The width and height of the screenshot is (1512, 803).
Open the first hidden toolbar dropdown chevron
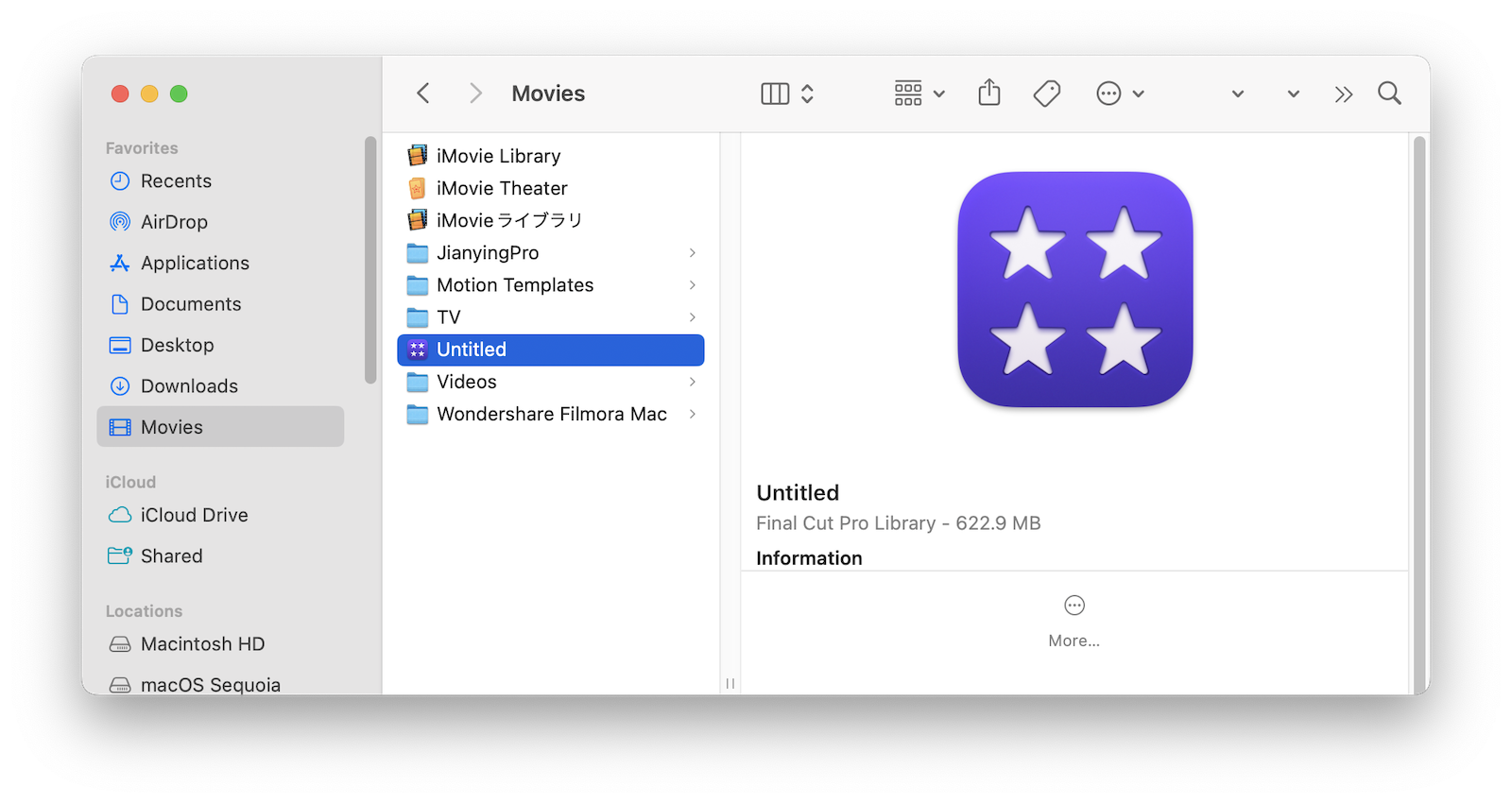1237,94
